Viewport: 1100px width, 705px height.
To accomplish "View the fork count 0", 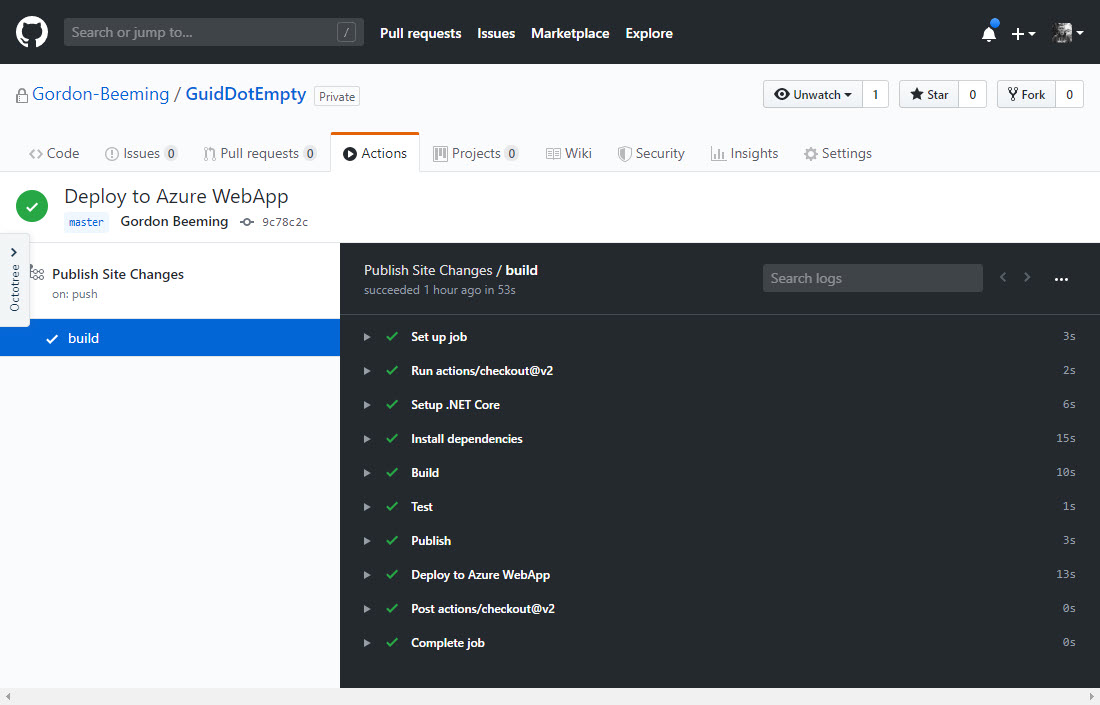I will (1069, 94).
